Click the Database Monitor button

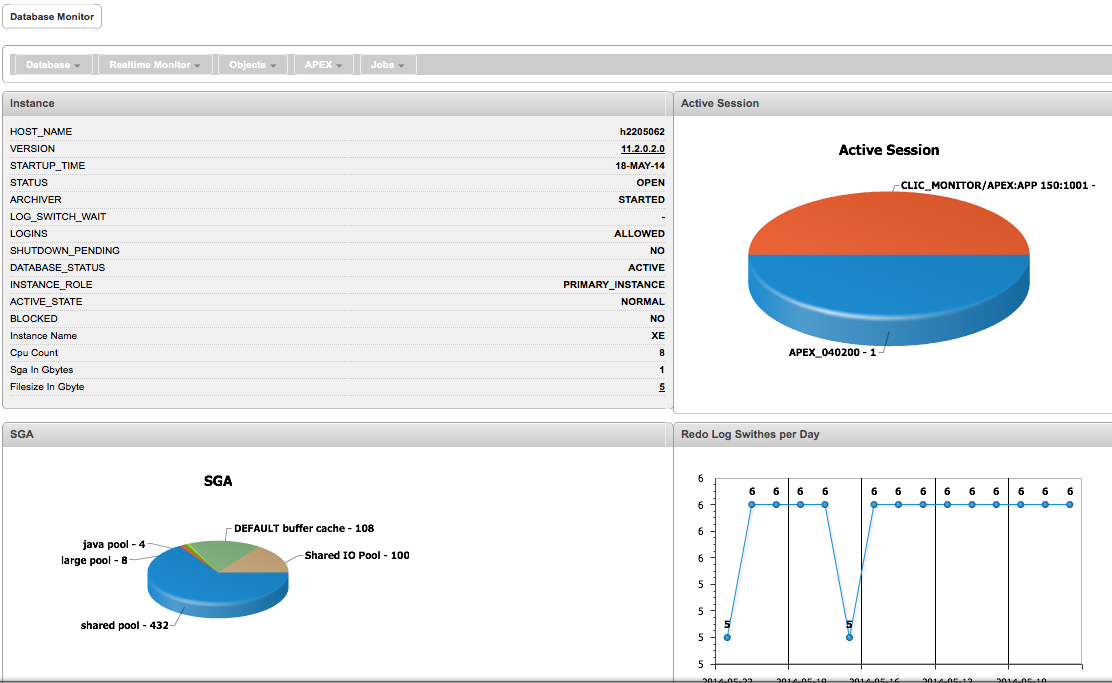pos(52,16)
